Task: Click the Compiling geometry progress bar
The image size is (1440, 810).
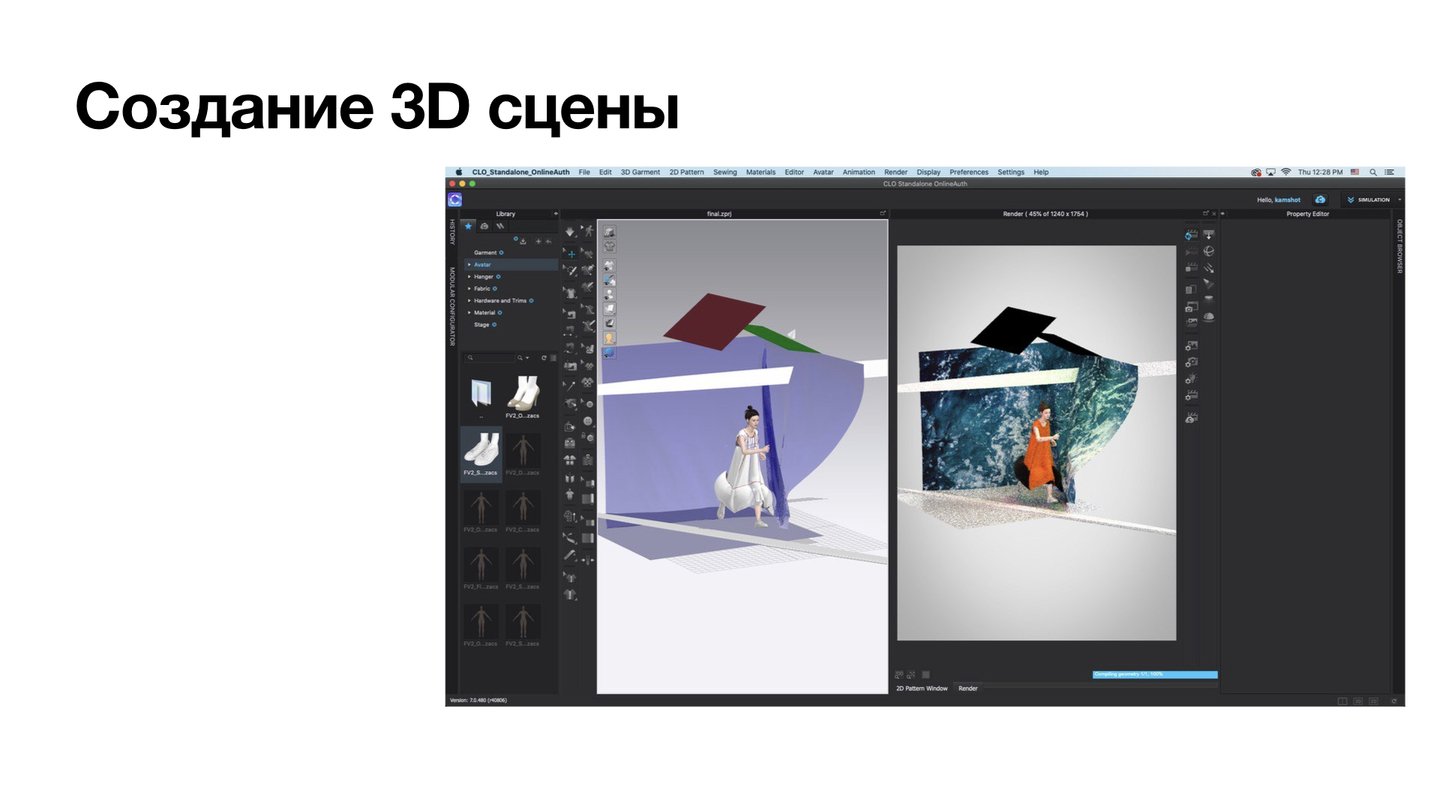Action: 1155,675
